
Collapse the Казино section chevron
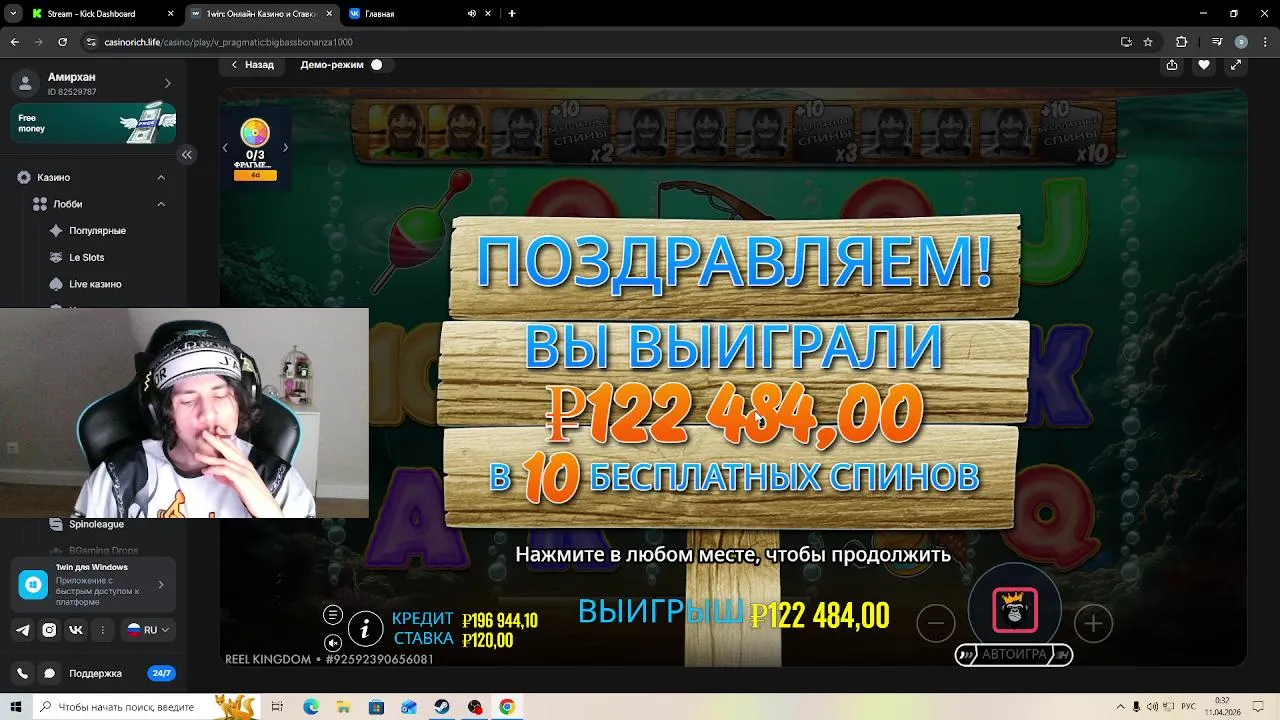pos(161,177)
